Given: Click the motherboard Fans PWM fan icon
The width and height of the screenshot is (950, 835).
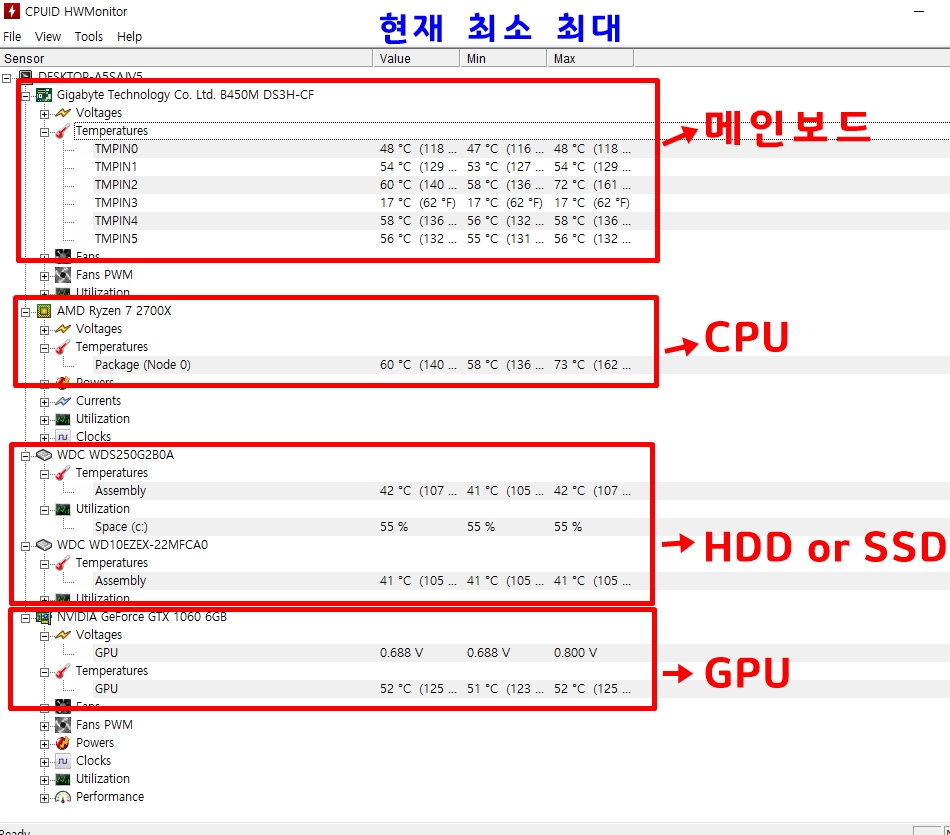Looking at the screenshot, I should point(63,275).
